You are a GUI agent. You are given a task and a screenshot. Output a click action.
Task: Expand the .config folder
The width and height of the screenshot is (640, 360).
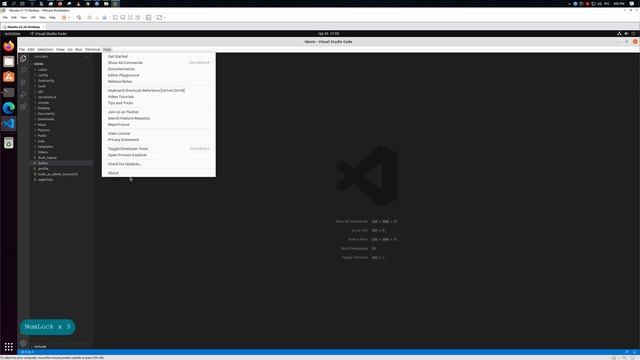pos(43,75)
